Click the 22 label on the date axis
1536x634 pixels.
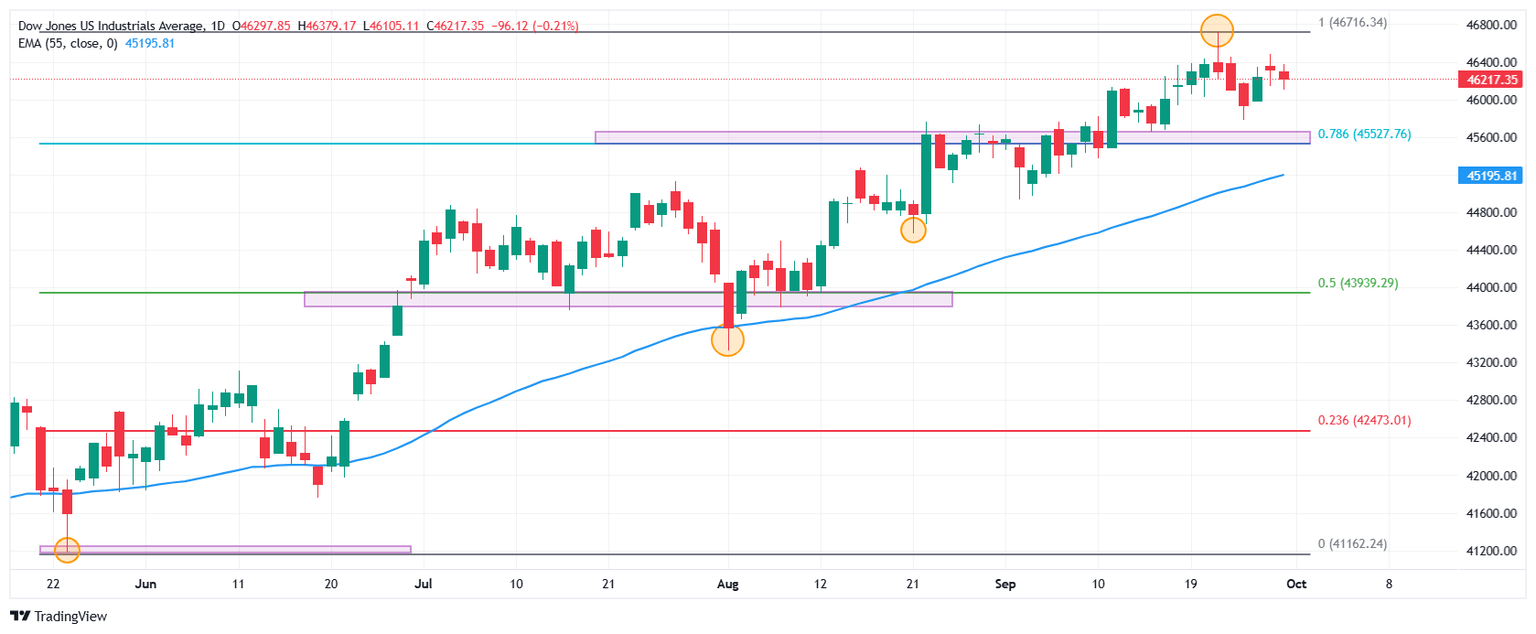(54, 583)
